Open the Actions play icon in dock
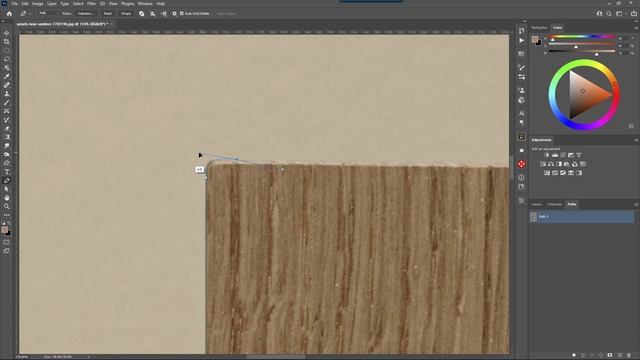This screenshot has width=640, height=360. coord(521,41)
